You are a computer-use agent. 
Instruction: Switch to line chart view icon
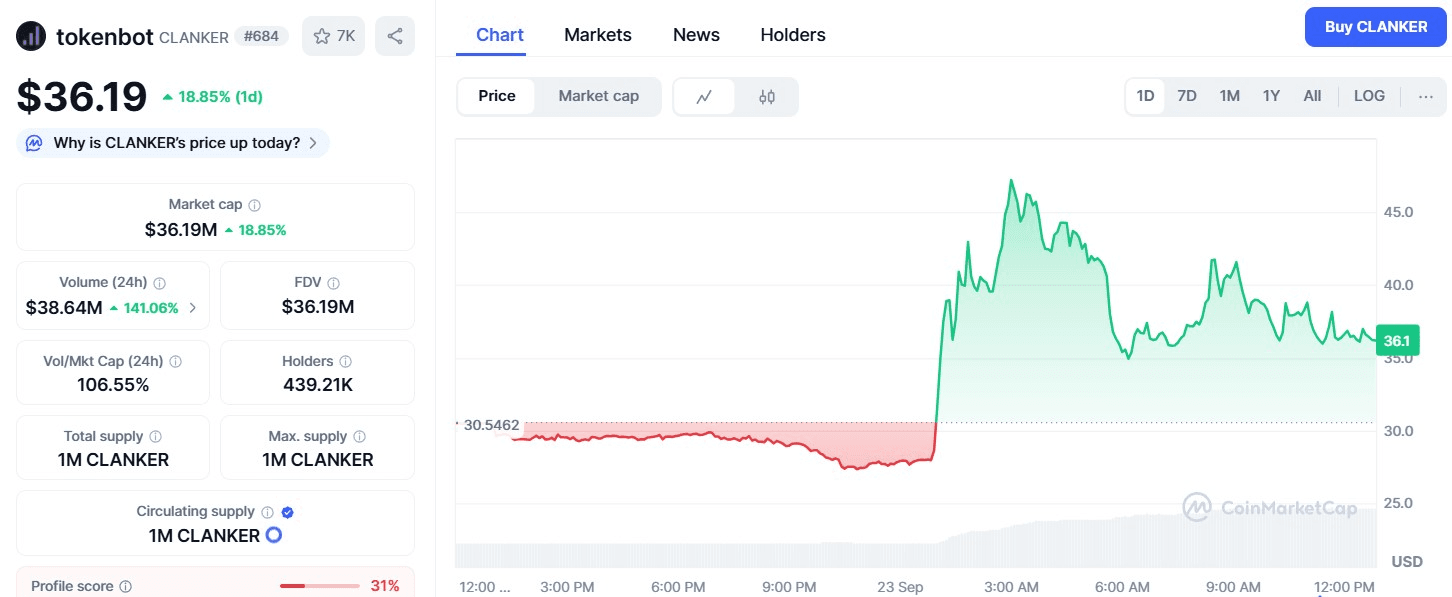[x=704, y=97]
